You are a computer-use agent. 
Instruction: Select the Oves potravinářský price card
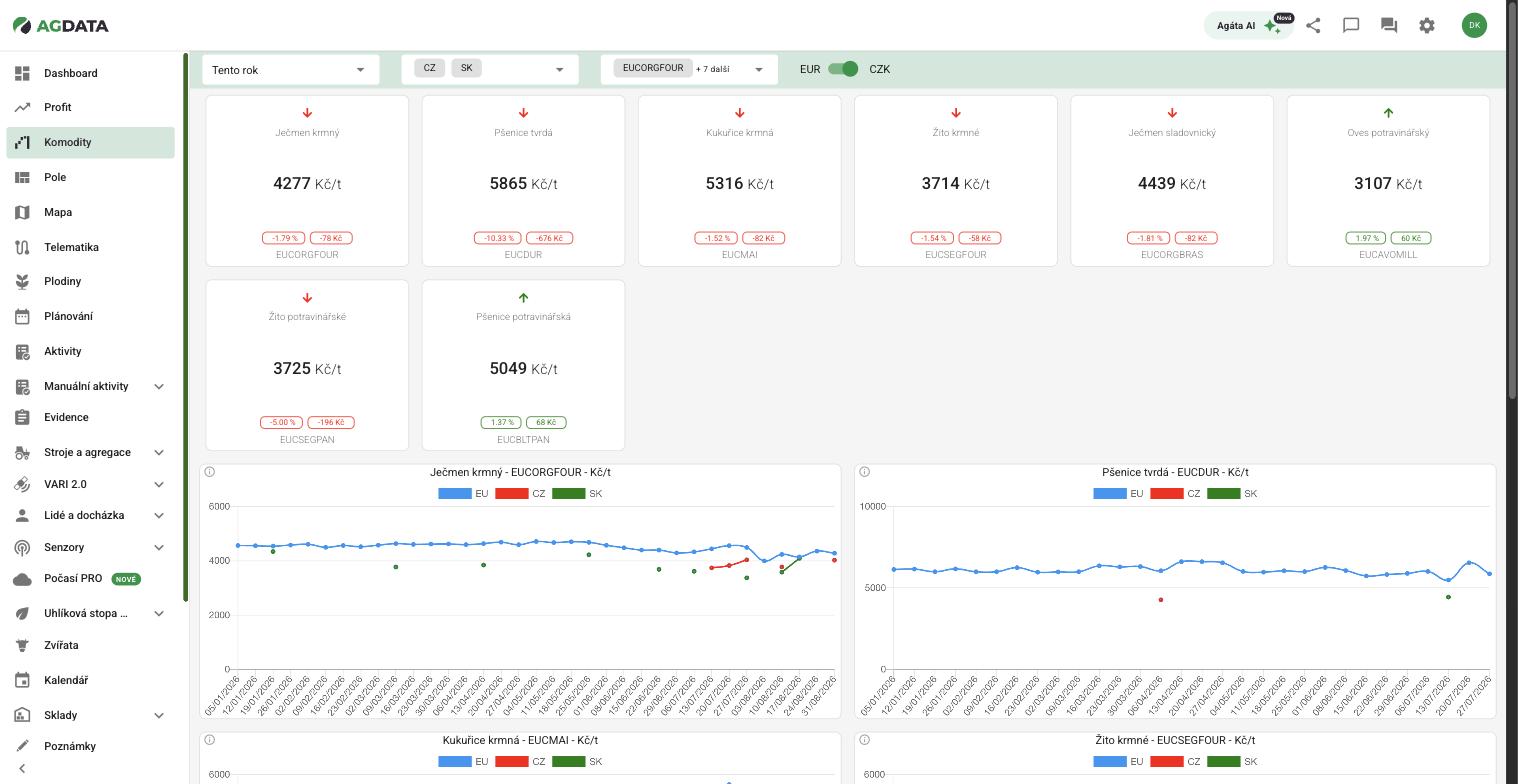1388,181
